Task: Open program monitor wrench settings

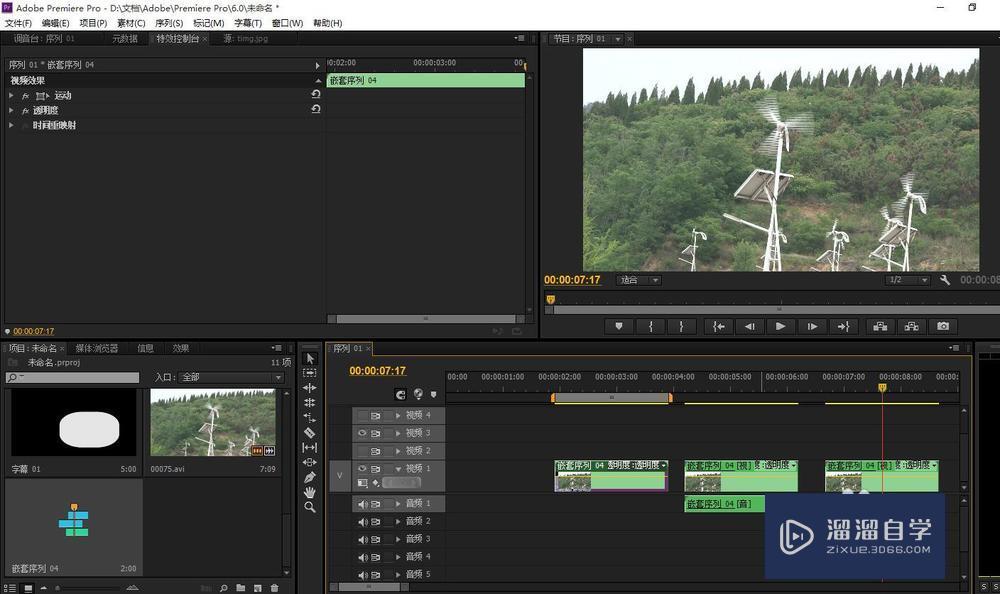Action: pyautogui.click(x=945, y=280)
